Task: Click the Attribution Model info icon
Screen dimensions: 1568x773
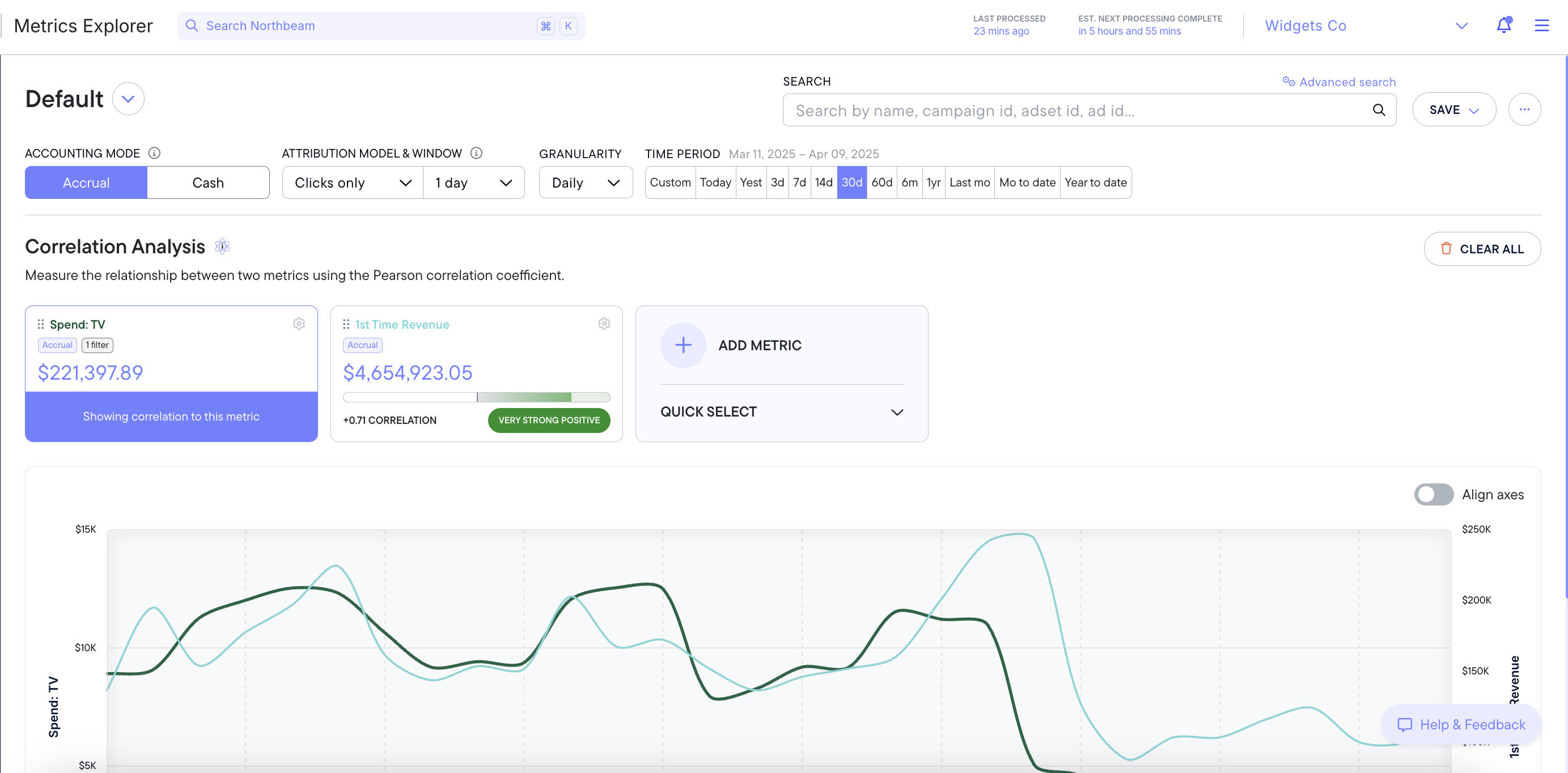Action: point(477,154)
